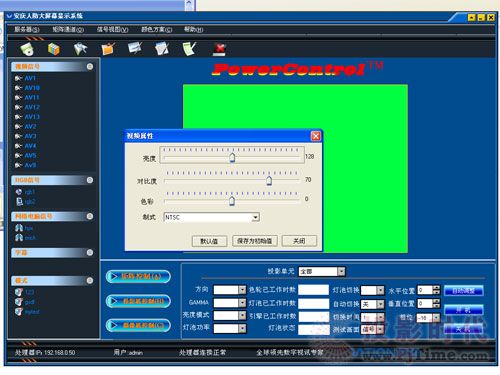Select the second entry under 模式
This screenshot has width=500, height=375.
tap(29, 302)
